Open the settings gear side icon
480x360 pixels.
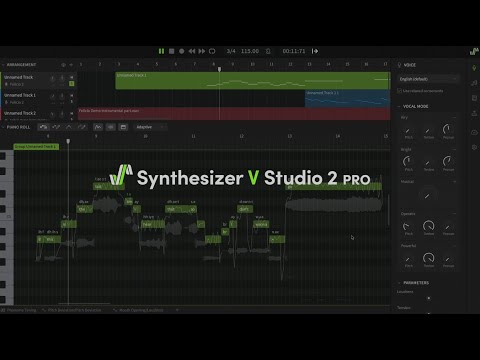tap(474, 147)
